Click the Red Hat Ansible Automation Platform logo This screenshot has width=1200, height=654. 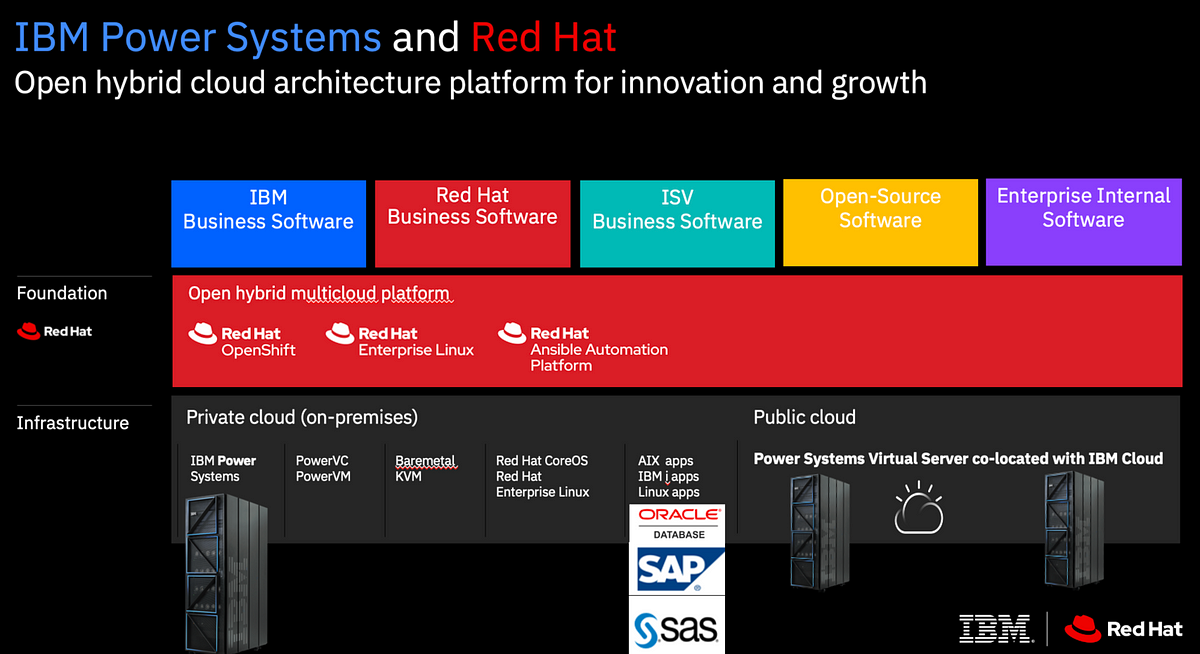pyautogui.click(x=583, y=347)
